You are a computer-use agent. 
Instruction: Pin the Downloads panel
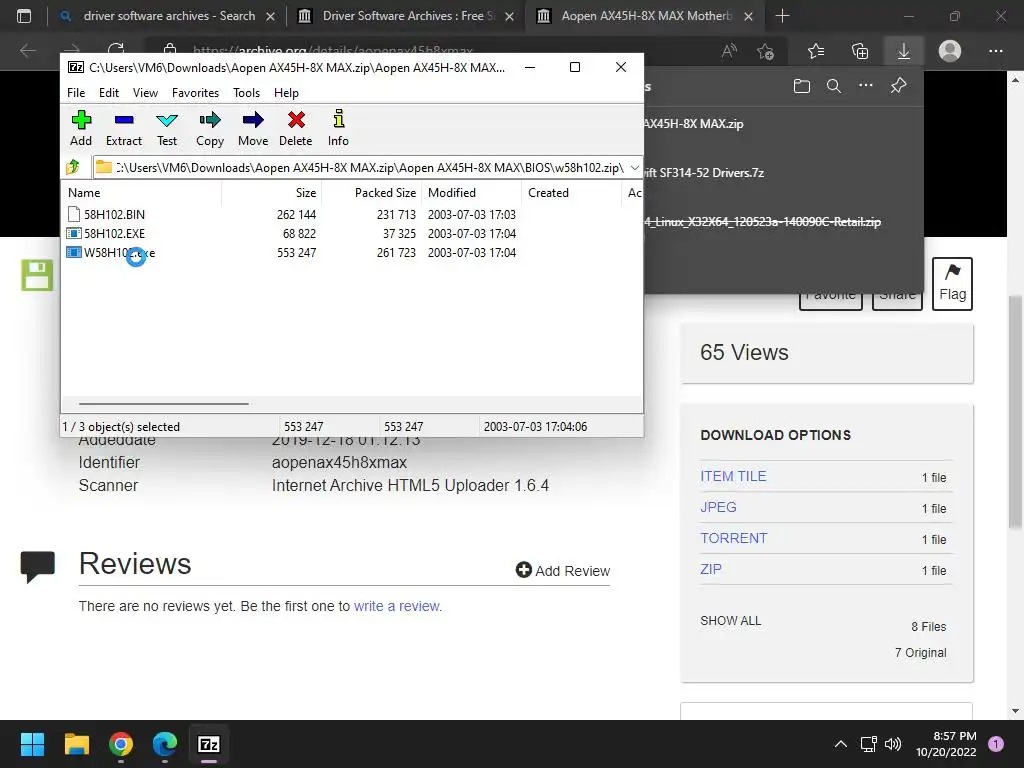(x=899, y=86)
